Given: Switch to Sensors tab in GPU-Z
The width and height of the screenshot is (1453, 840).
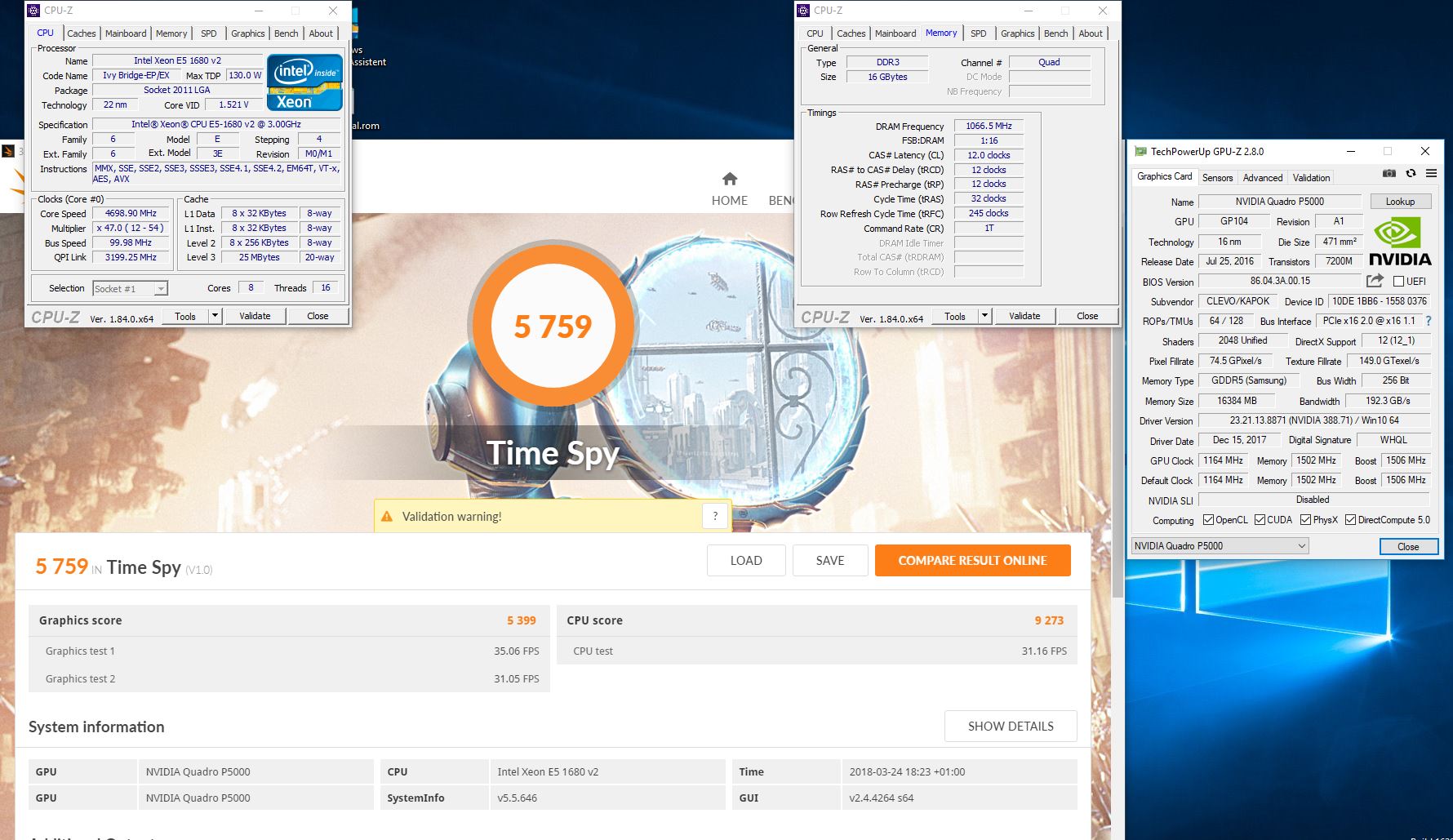Looking at the screenshot, I should coord(1217,177).
